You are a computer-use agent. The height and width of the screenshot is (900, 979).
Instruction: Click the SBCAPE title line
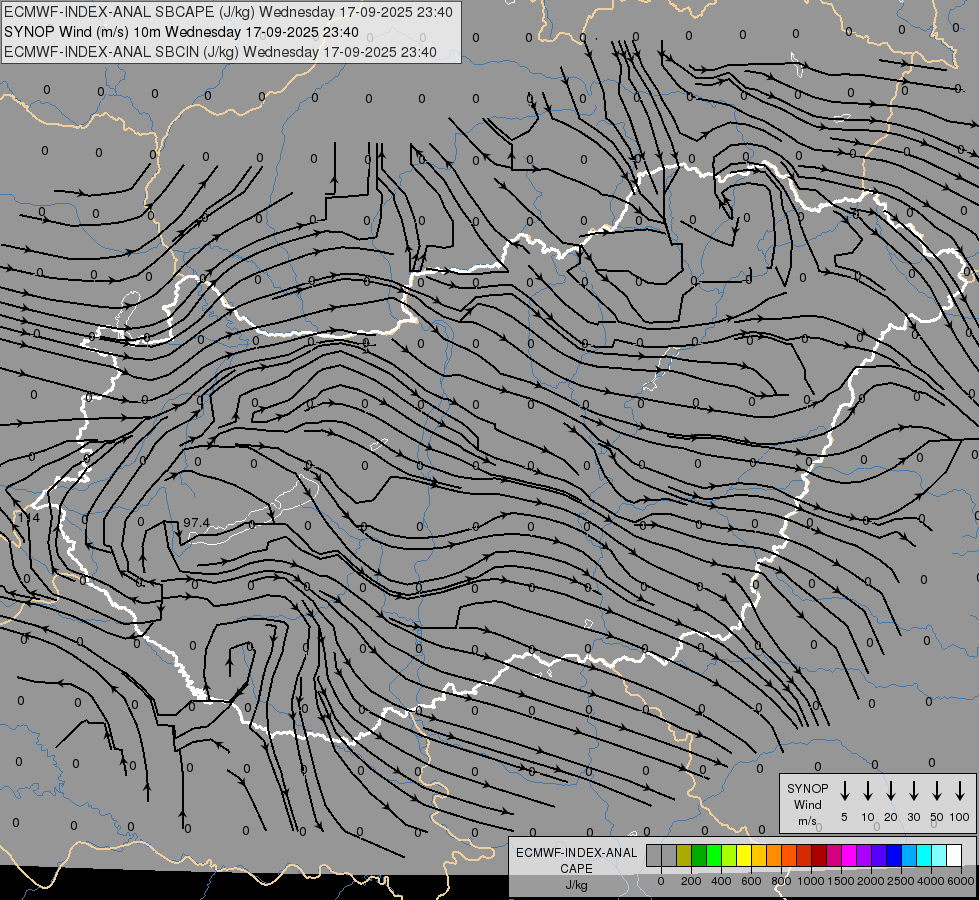tap(228, 12)
